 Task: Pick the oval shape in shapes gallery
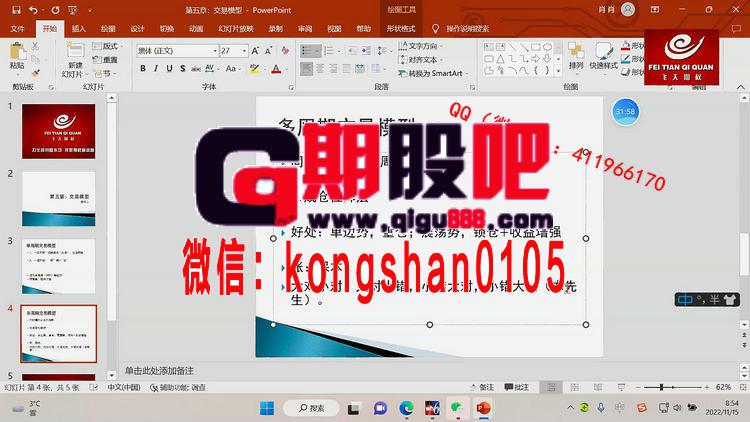click(547, 47)
